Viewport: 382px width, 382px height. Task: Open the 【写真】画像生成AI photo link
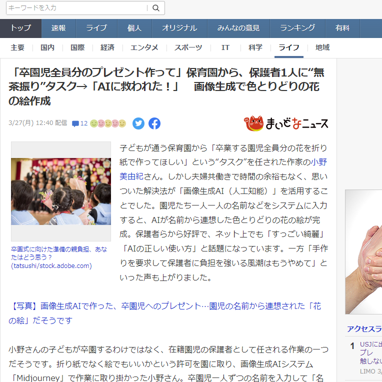tap(165, 313)
